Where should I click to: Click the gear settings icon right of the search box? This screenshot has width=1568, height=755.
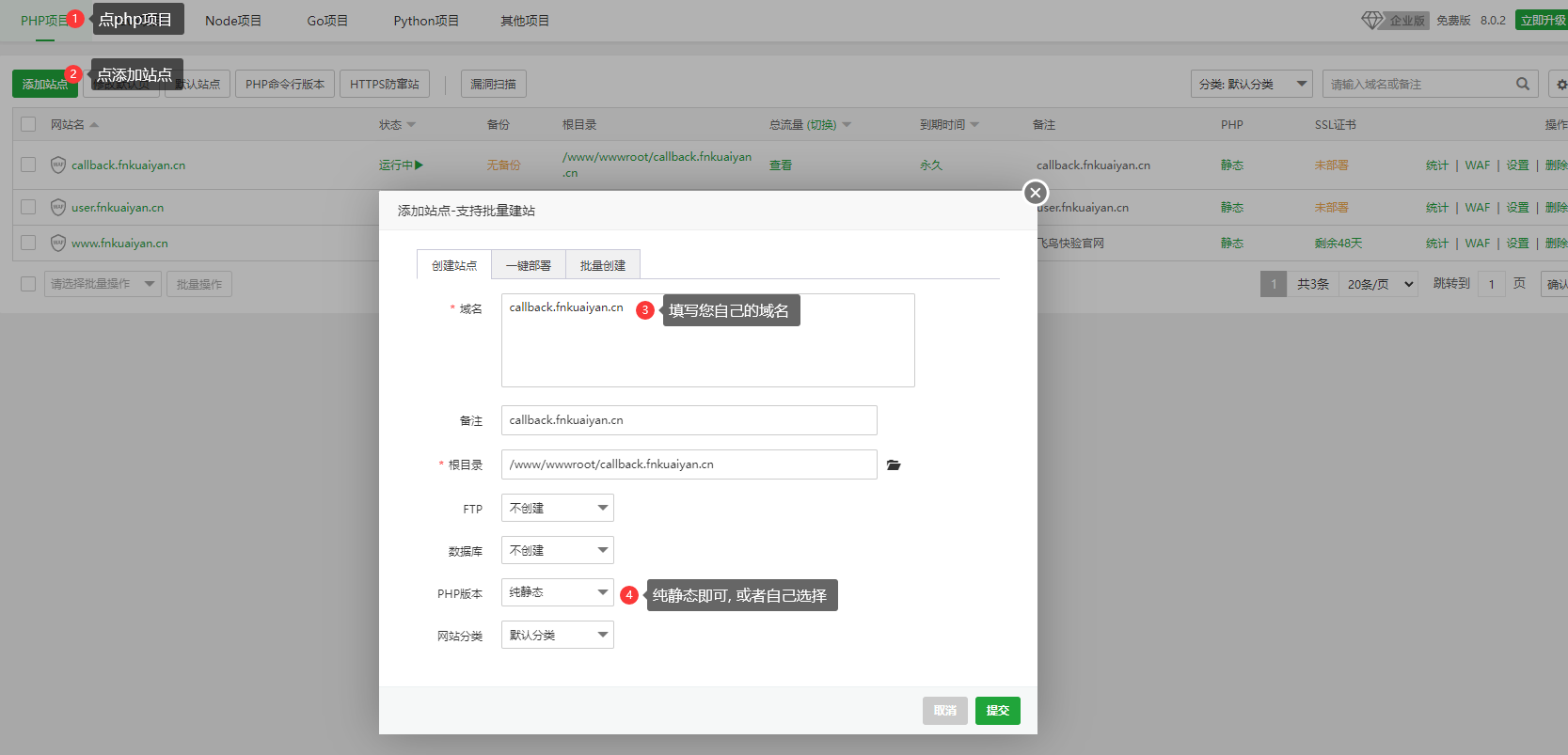(1560, 85)
